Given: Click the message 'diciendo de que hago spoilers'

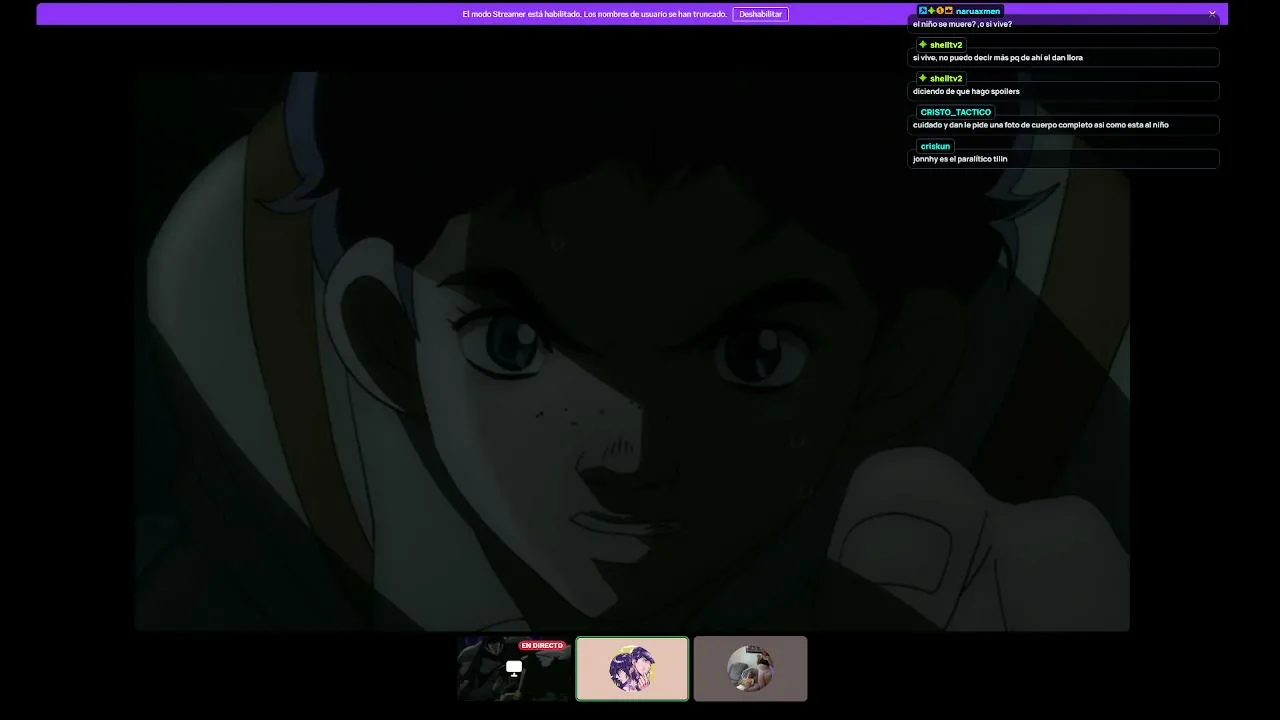Looking at the screenshot, I should [966, 92].
